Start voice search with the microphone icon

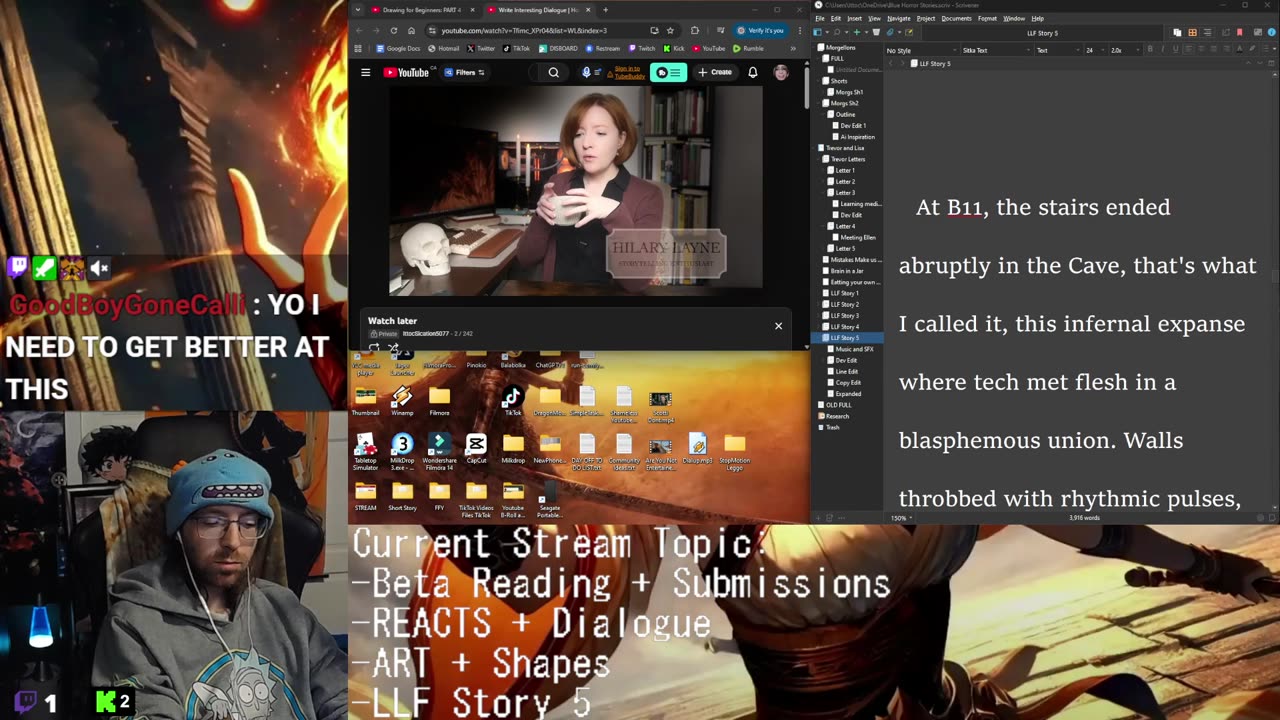[x=585, y=72]
